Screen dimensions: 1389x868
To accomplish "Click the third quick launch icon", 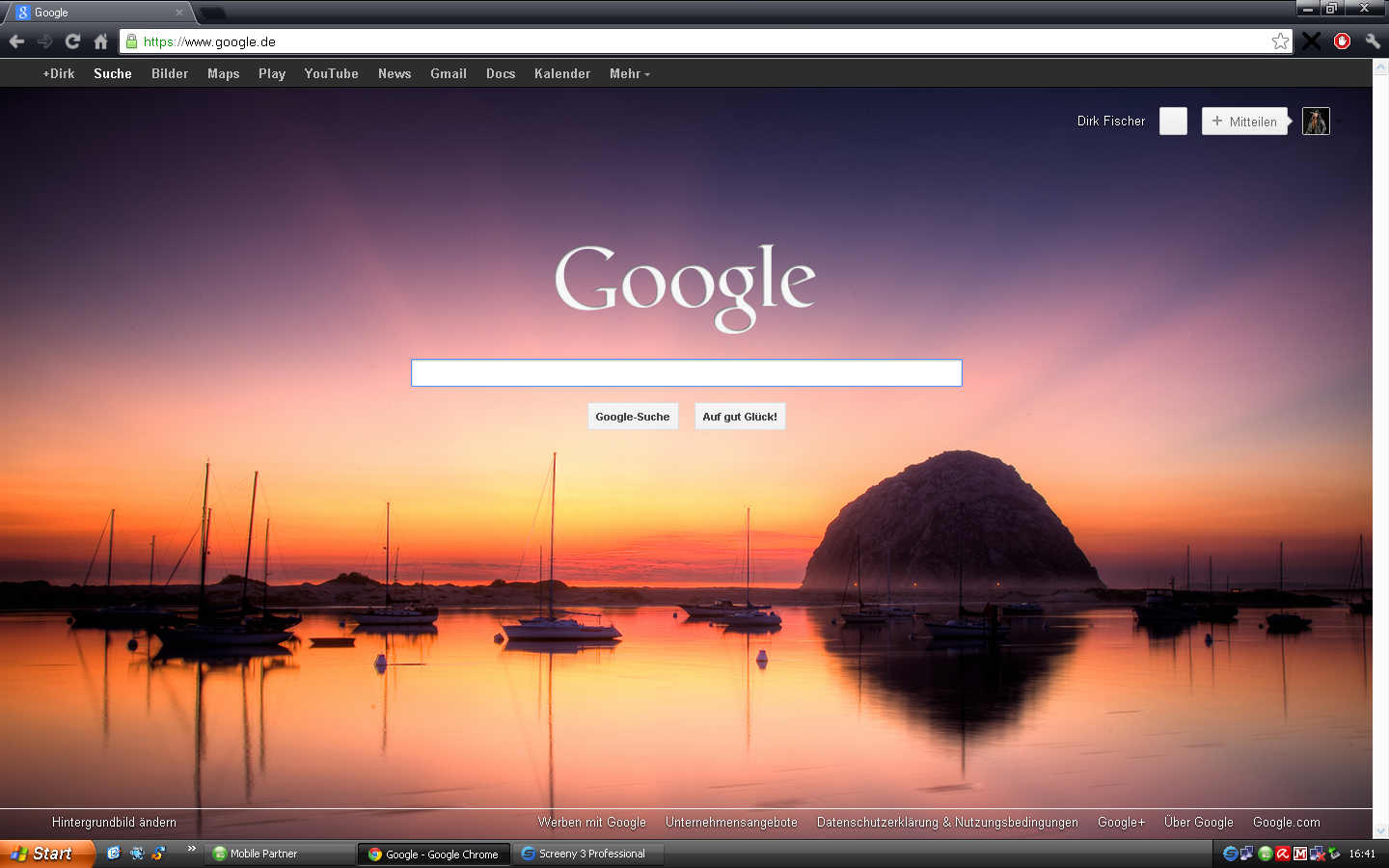I will pyautogui.click(x=159, y=854).
